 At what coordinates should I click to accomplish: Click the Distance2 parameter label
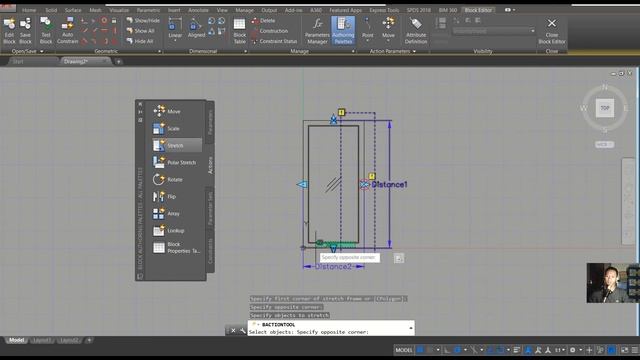[333, 266]
